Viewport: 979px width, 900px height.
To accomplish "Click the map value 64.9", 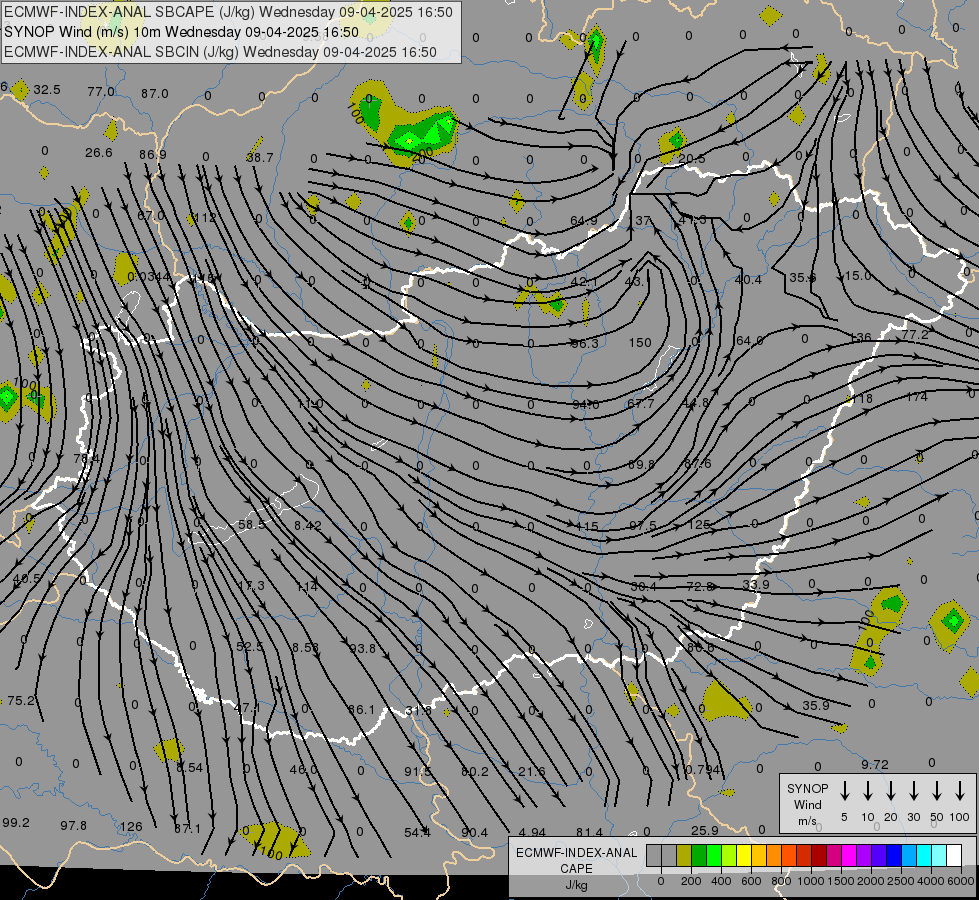I will (584, 221).
